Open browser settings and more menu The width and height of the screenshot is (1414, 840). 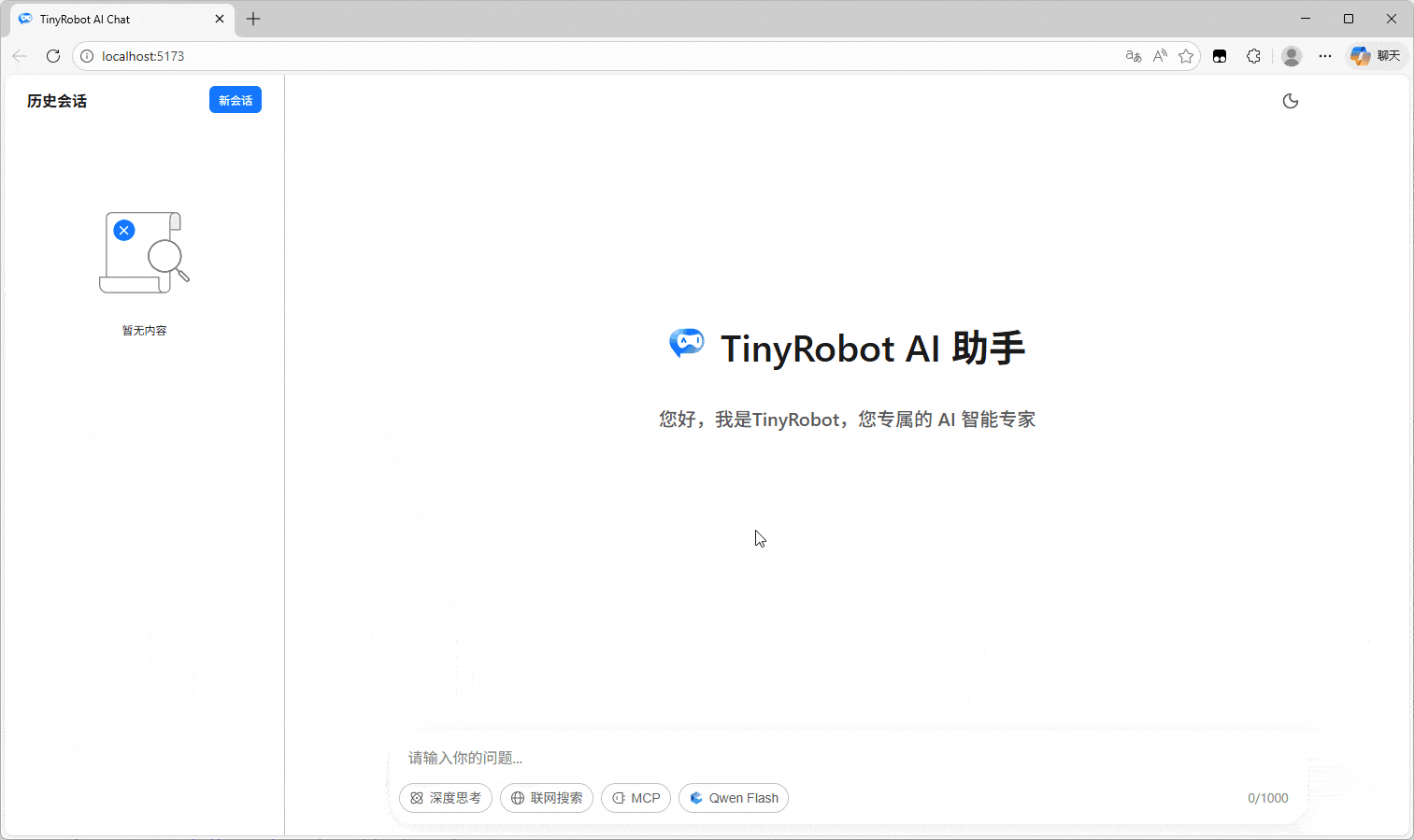point(1325,56)
